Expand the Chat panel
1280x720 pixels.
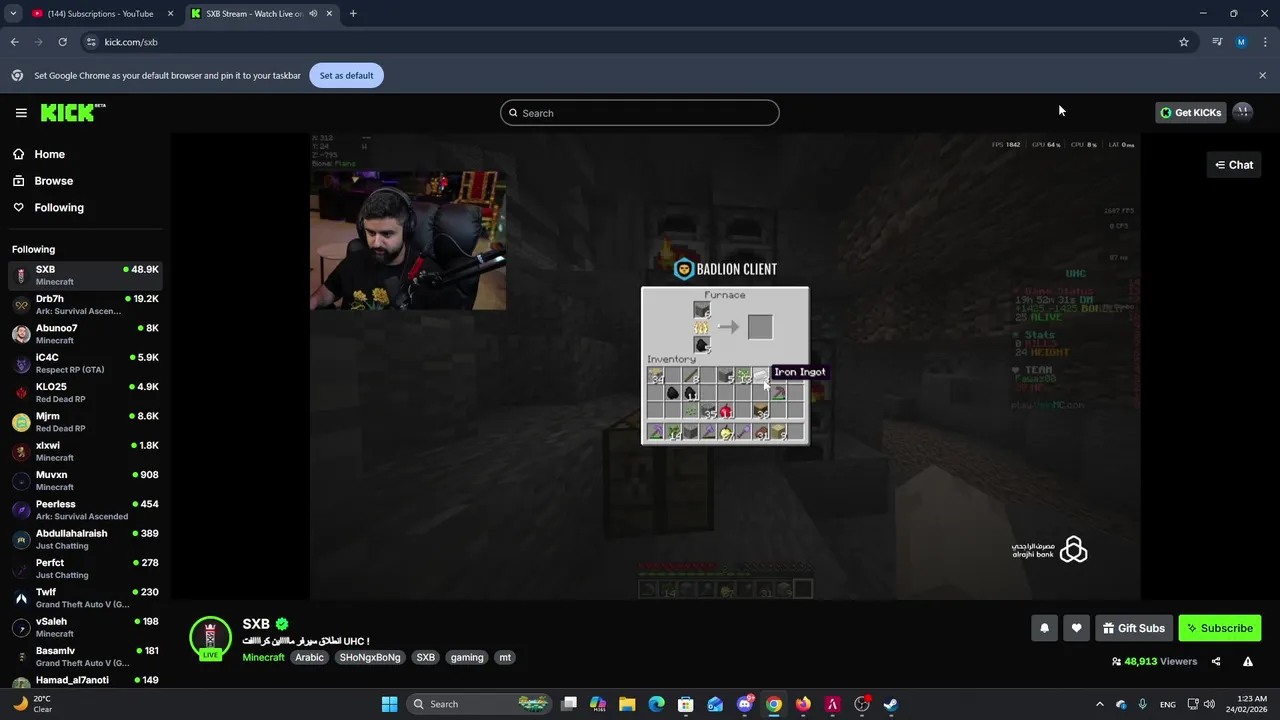pyautogui.click(x=1234, y=165)
